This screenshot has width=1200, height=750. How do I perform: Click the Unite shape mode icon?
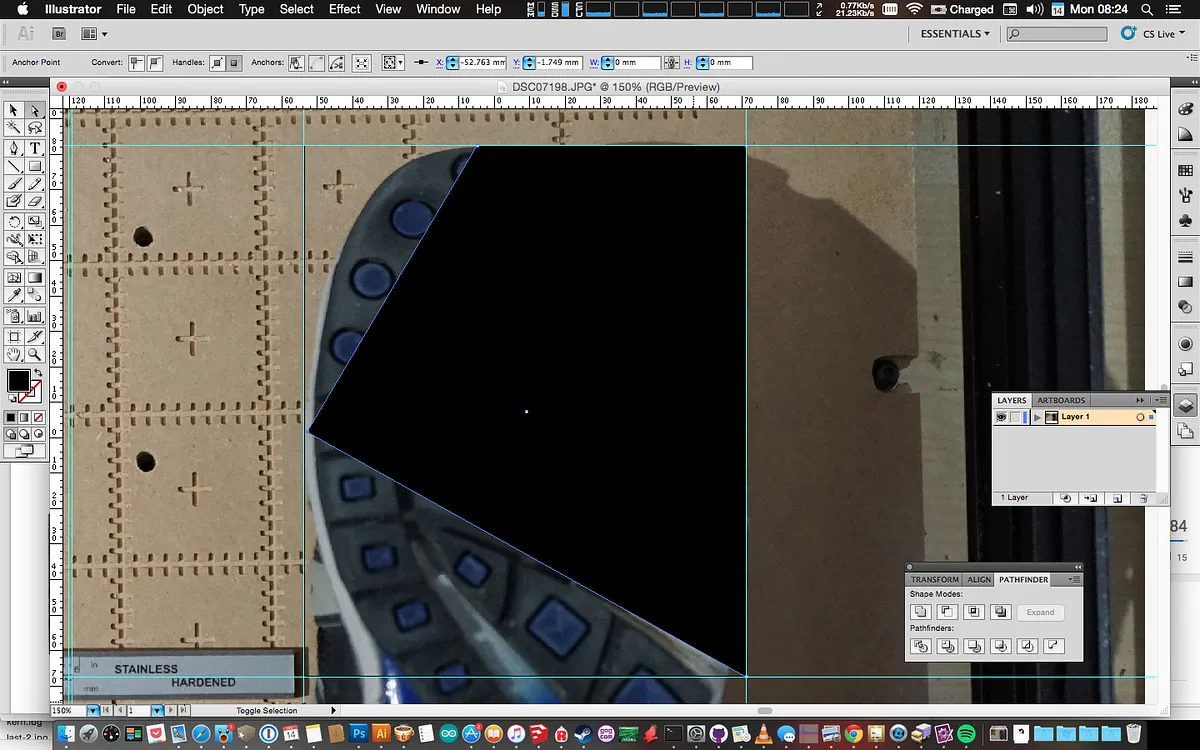921,612
